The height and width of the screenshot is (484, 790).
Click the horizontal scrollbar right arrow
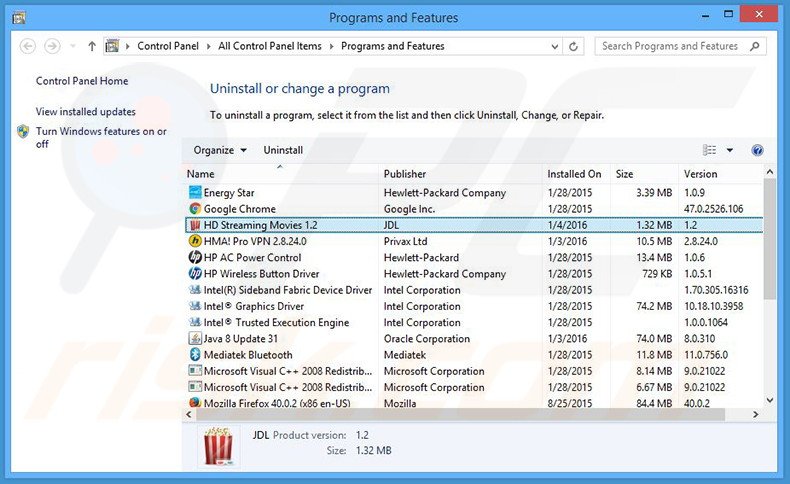pos(755,414)
